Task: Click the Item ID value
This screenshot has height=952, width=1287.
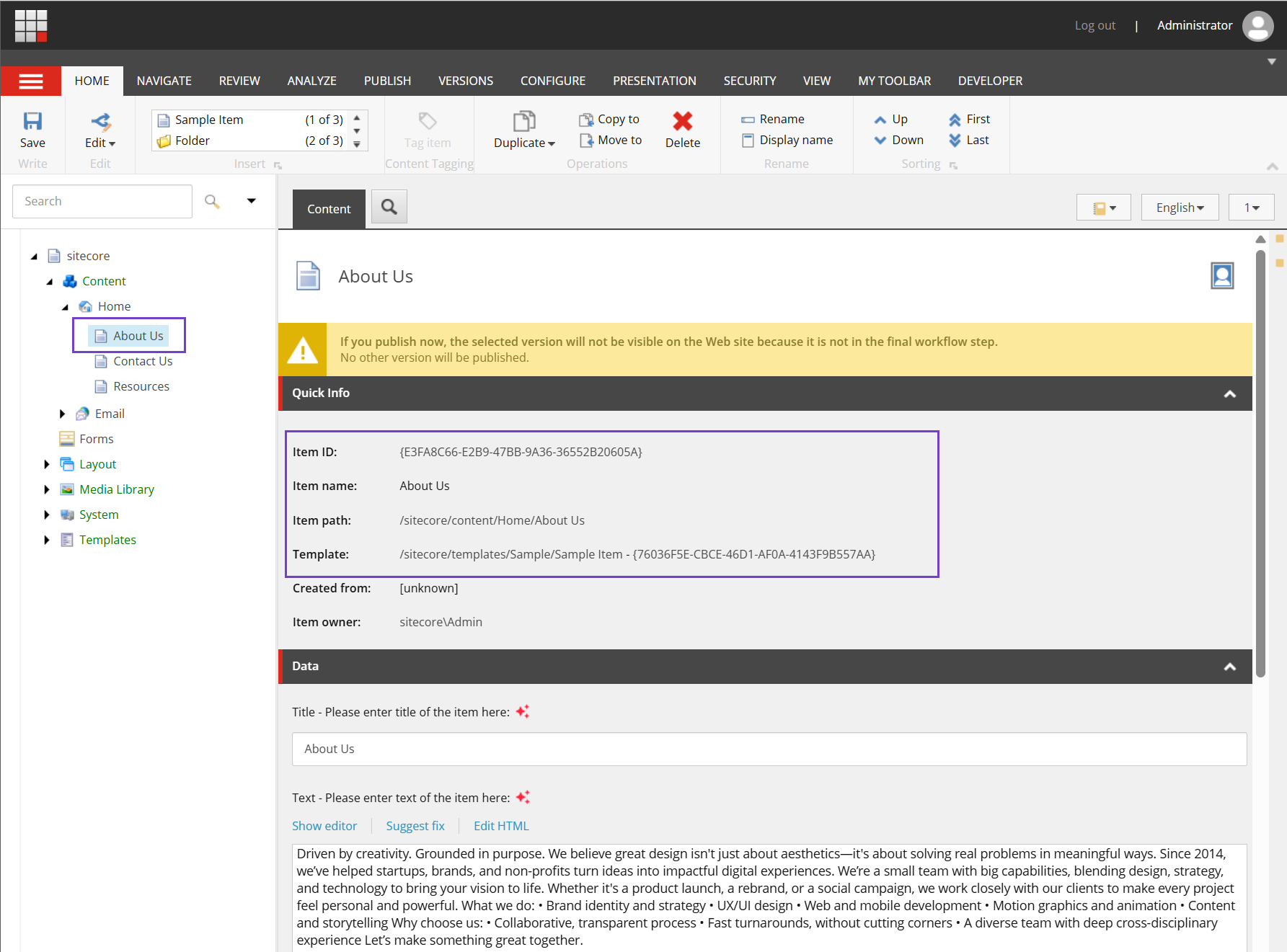Action: (x=521, y=452)
